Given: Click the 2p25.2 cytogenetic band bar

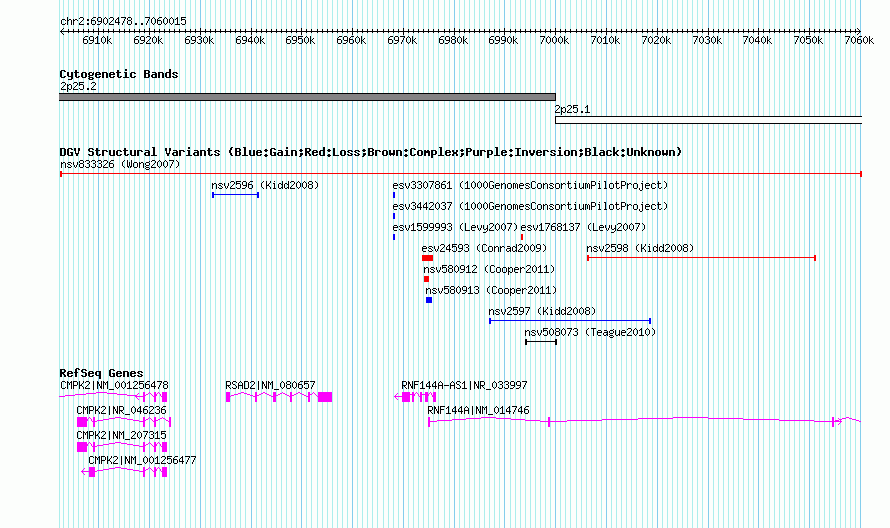Looking at the screenshot, I should click(307, 97).
